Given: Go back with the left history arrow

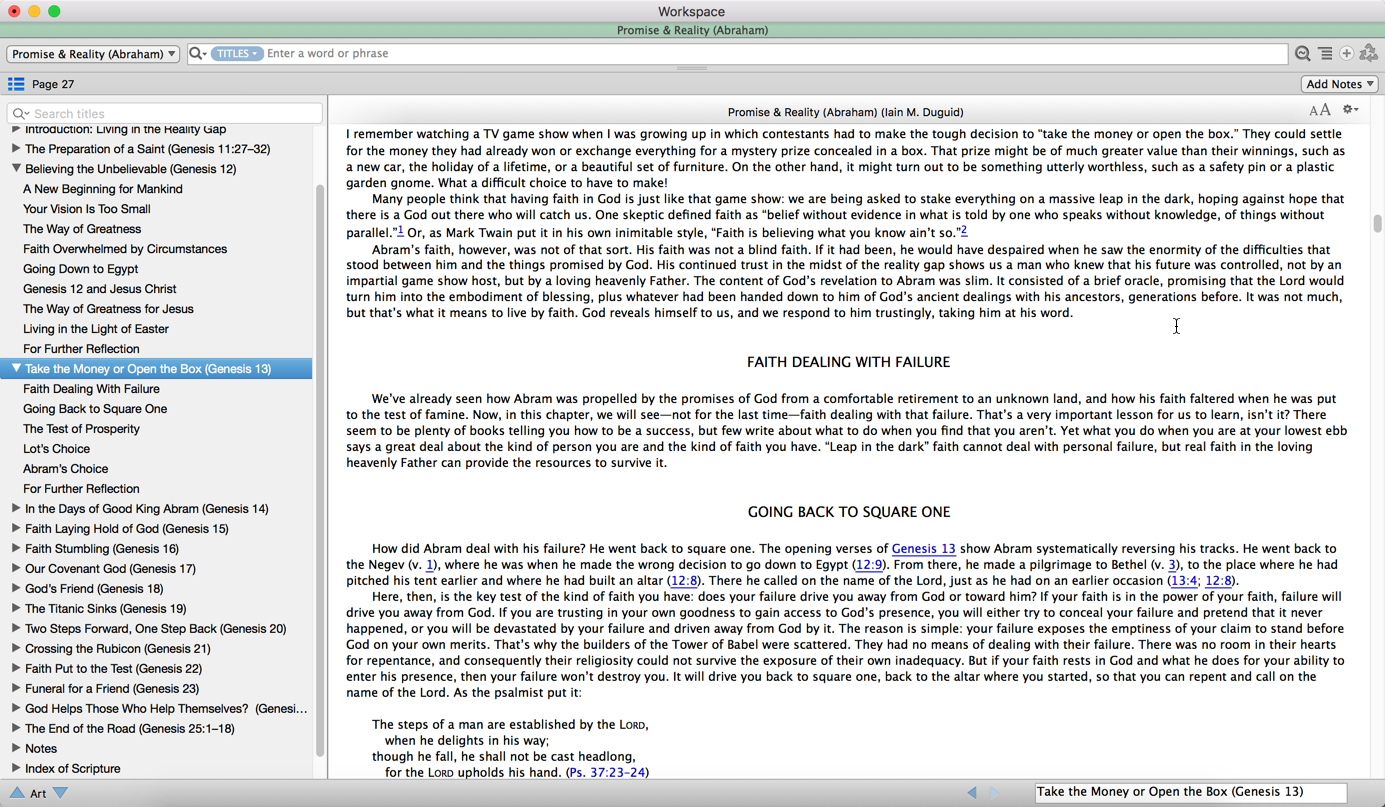Looking at the screenshot, I should [x=972, y=792].
